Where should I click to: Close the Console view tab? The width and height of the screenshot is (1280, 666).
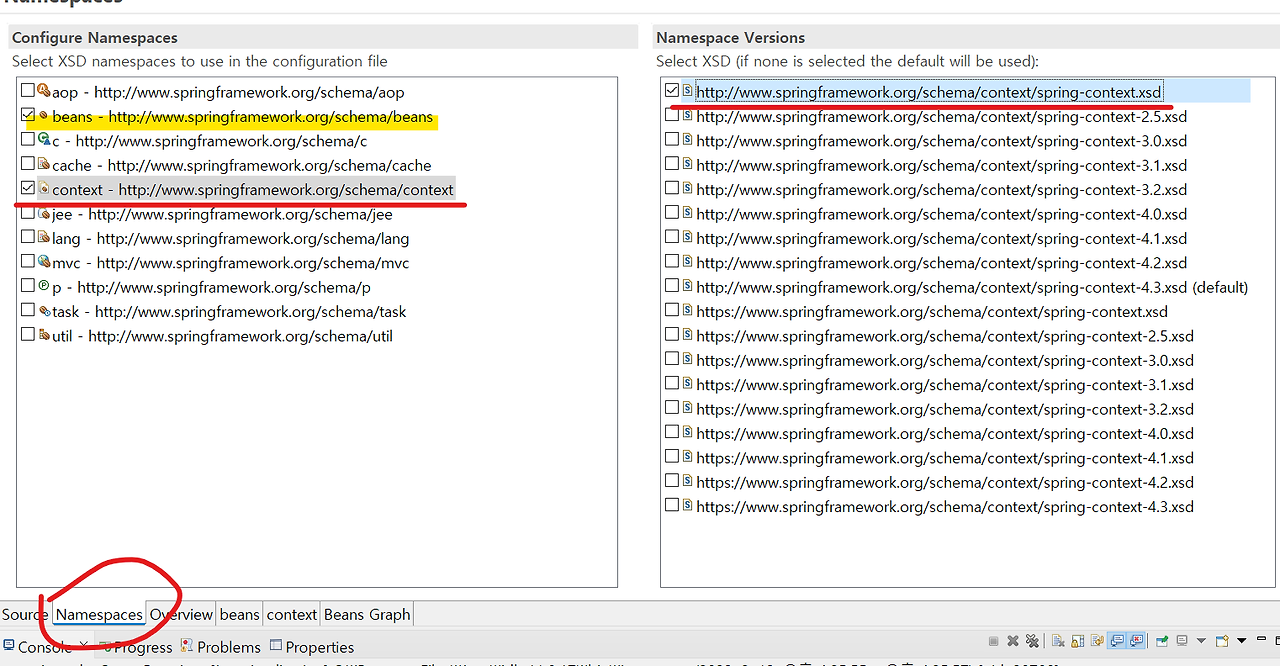tap(84, 646)
